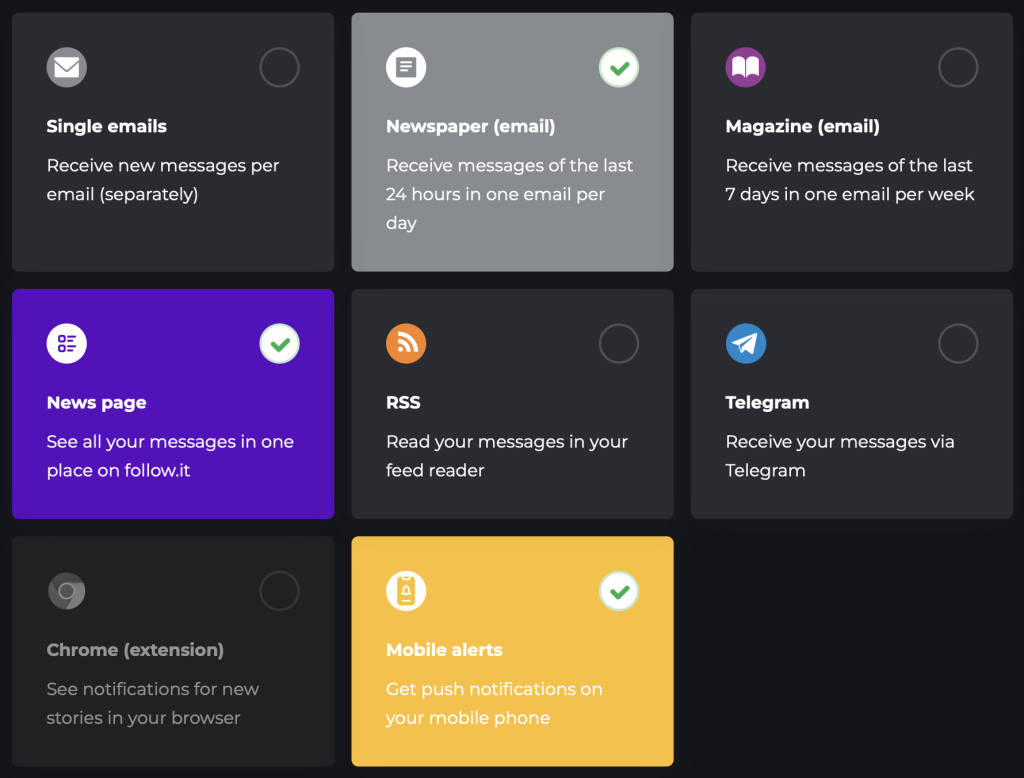Click the Telegram card title
The width and height of the screenshot is (1024, 778).
(767, 403)
